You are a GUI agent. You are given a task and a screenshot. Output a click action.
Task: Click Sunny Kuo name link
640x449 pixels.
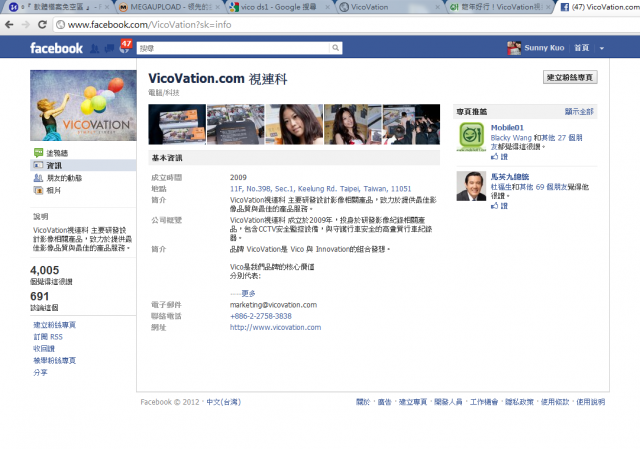pyautogui.click(x=544, y=48)
